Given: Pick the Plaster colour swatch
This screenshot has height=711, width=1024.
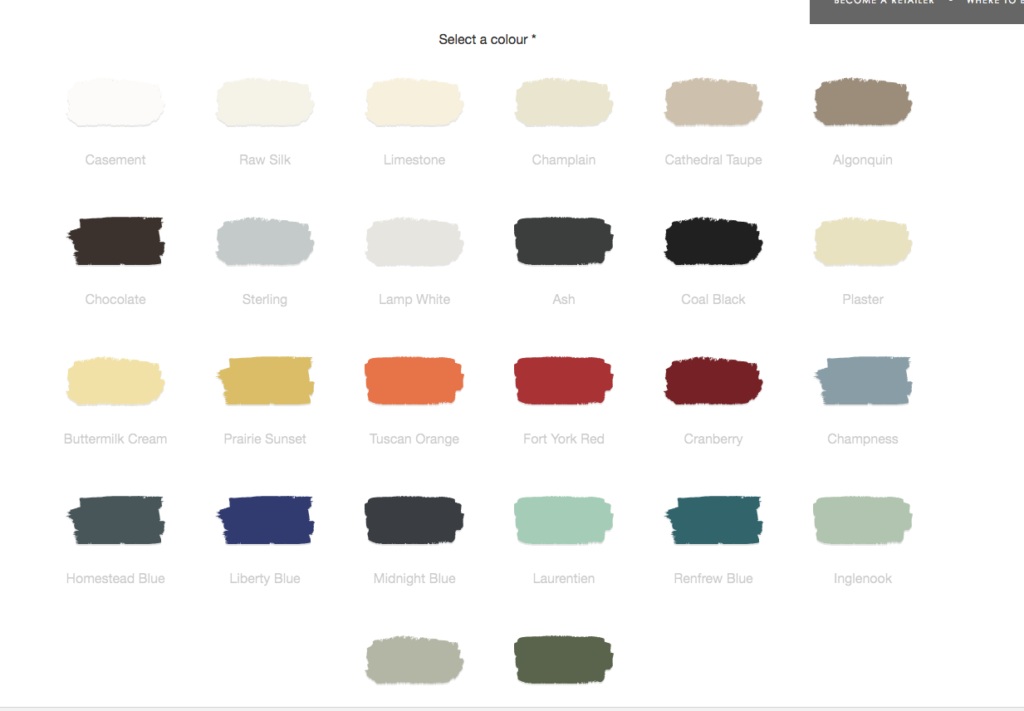Looking at the screenshot, I should [x=863, y=242].
